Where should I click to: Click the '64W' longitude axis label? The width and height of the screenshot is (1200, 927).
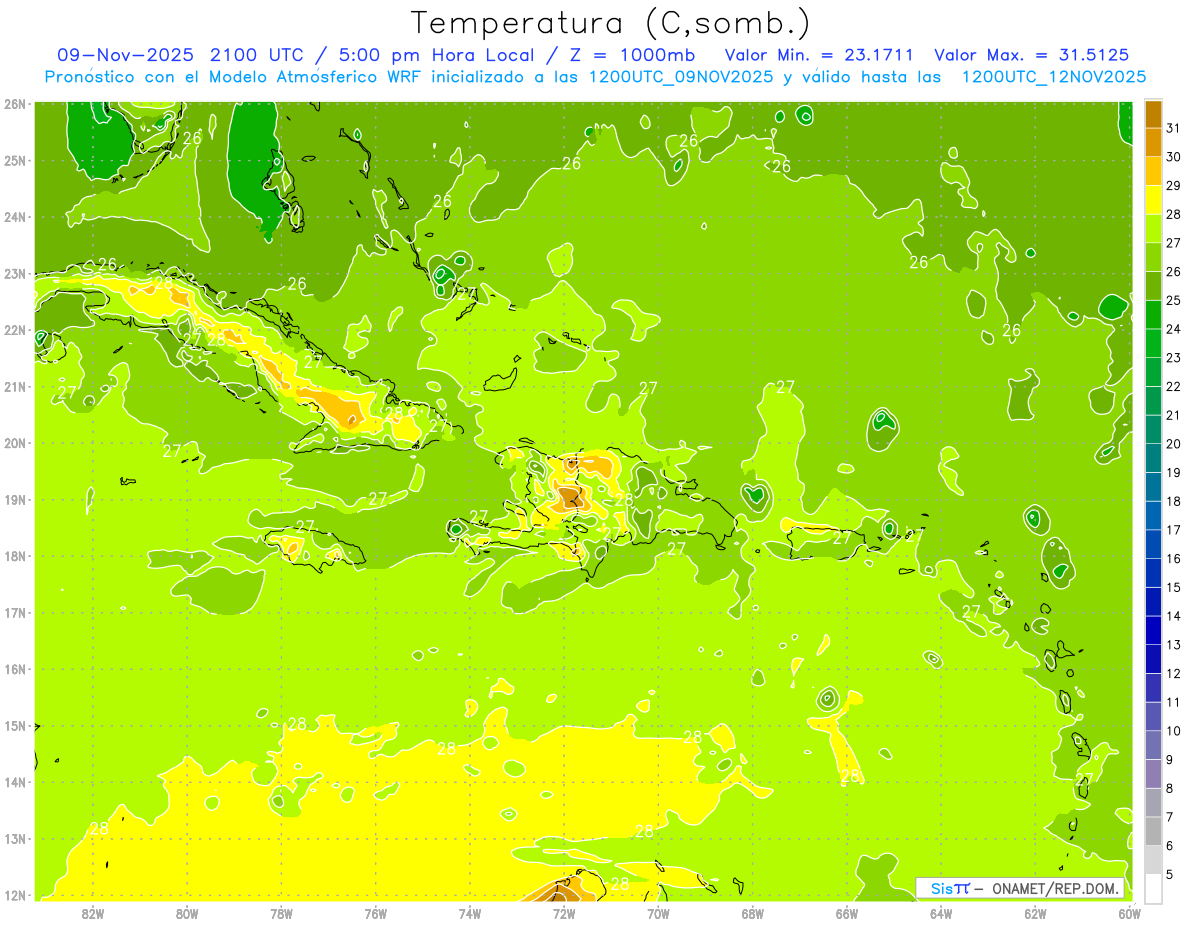941,913
